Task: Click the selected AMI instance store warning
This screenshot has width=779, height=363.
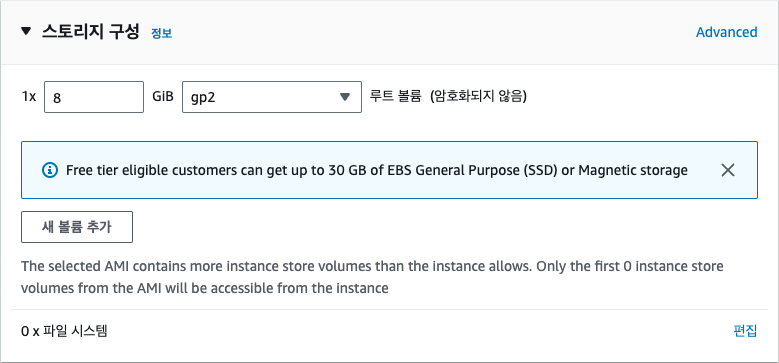Action: (372, 277)
